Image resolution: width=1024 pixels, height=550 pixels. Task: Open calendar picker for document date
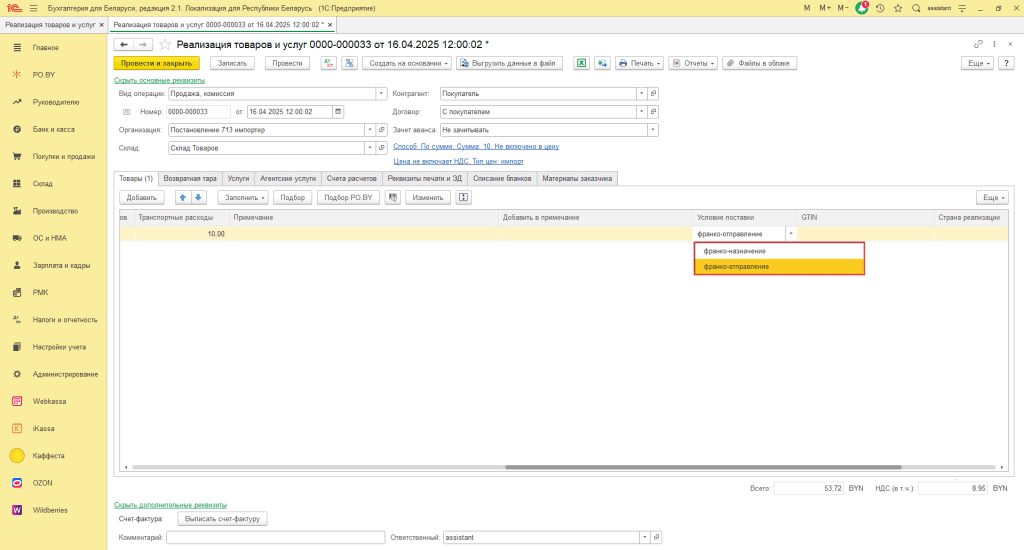click(x=338, y=112)
